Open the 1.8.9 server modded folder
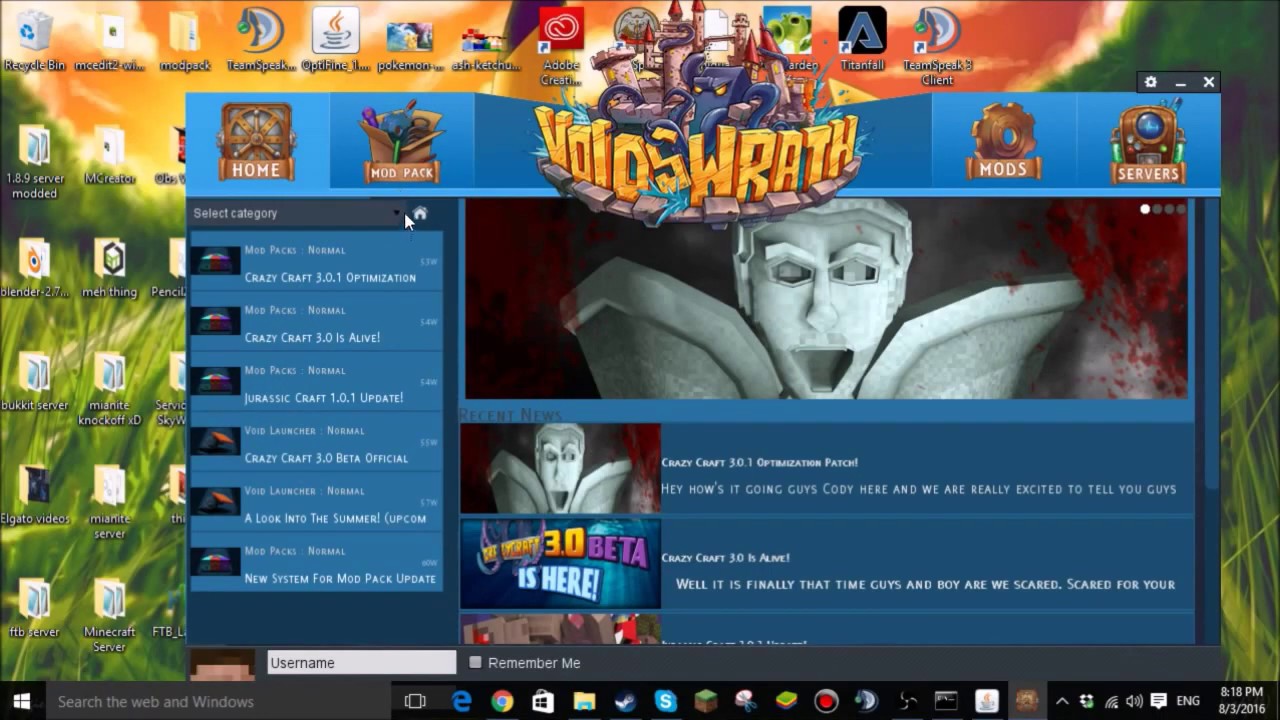The image size is (1280, 720). tap(35, 160)
